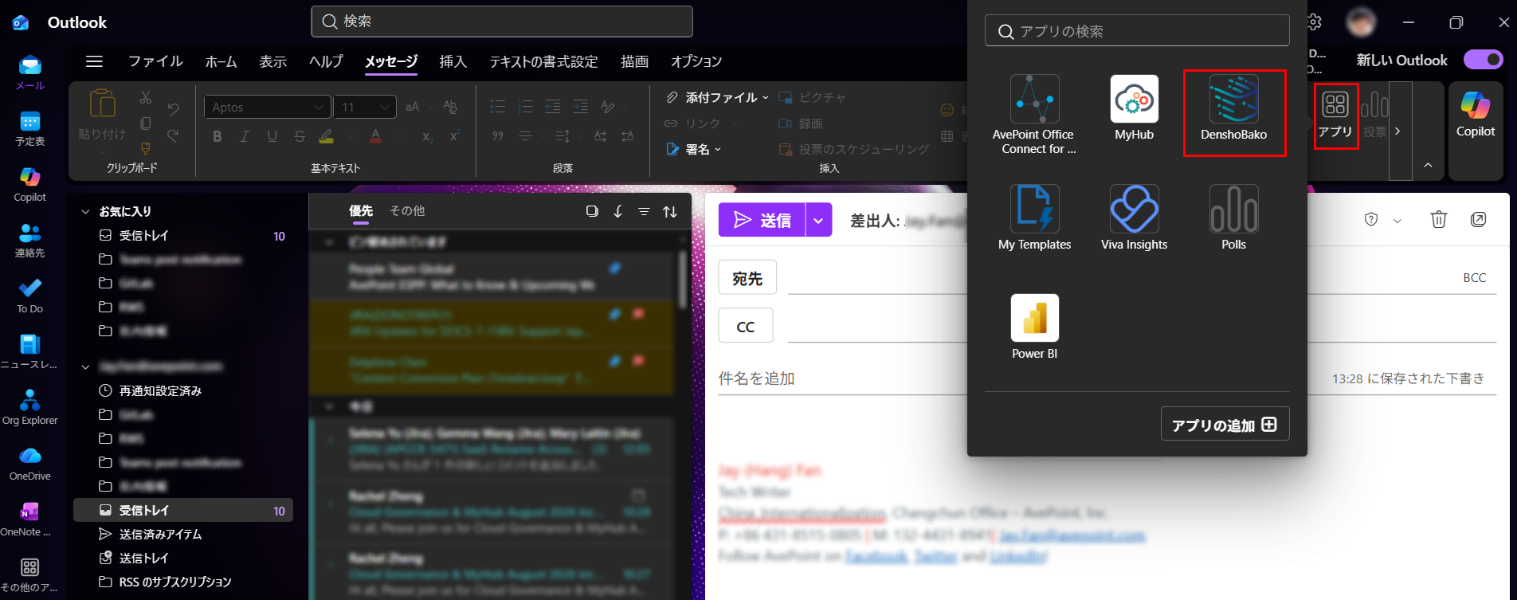
Task: Switch to the オプション ribbon tab
Action: pos(696,61)
